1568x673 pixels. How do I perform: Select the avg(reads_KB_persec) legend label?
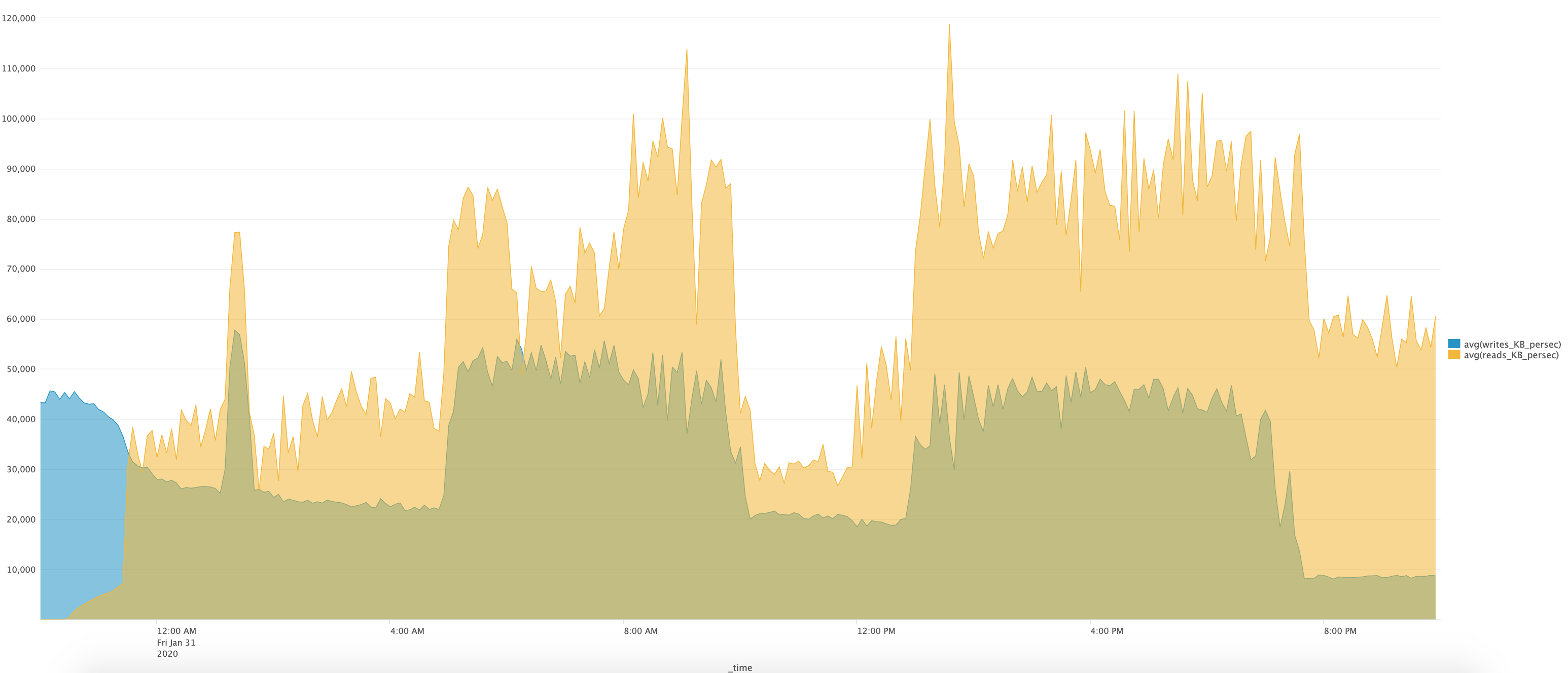pyautogui.click(x=1511, y=355)
